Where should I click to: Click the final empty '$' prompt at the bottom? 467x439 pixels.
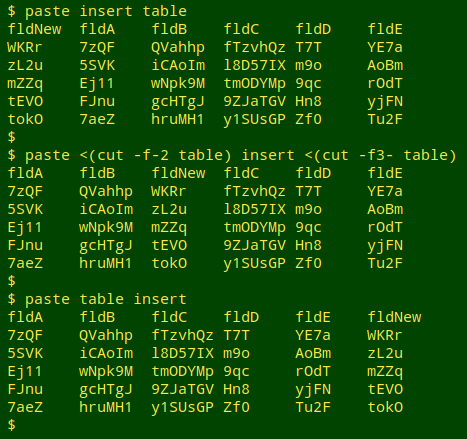pyautogui.click(x=12, y=425)
